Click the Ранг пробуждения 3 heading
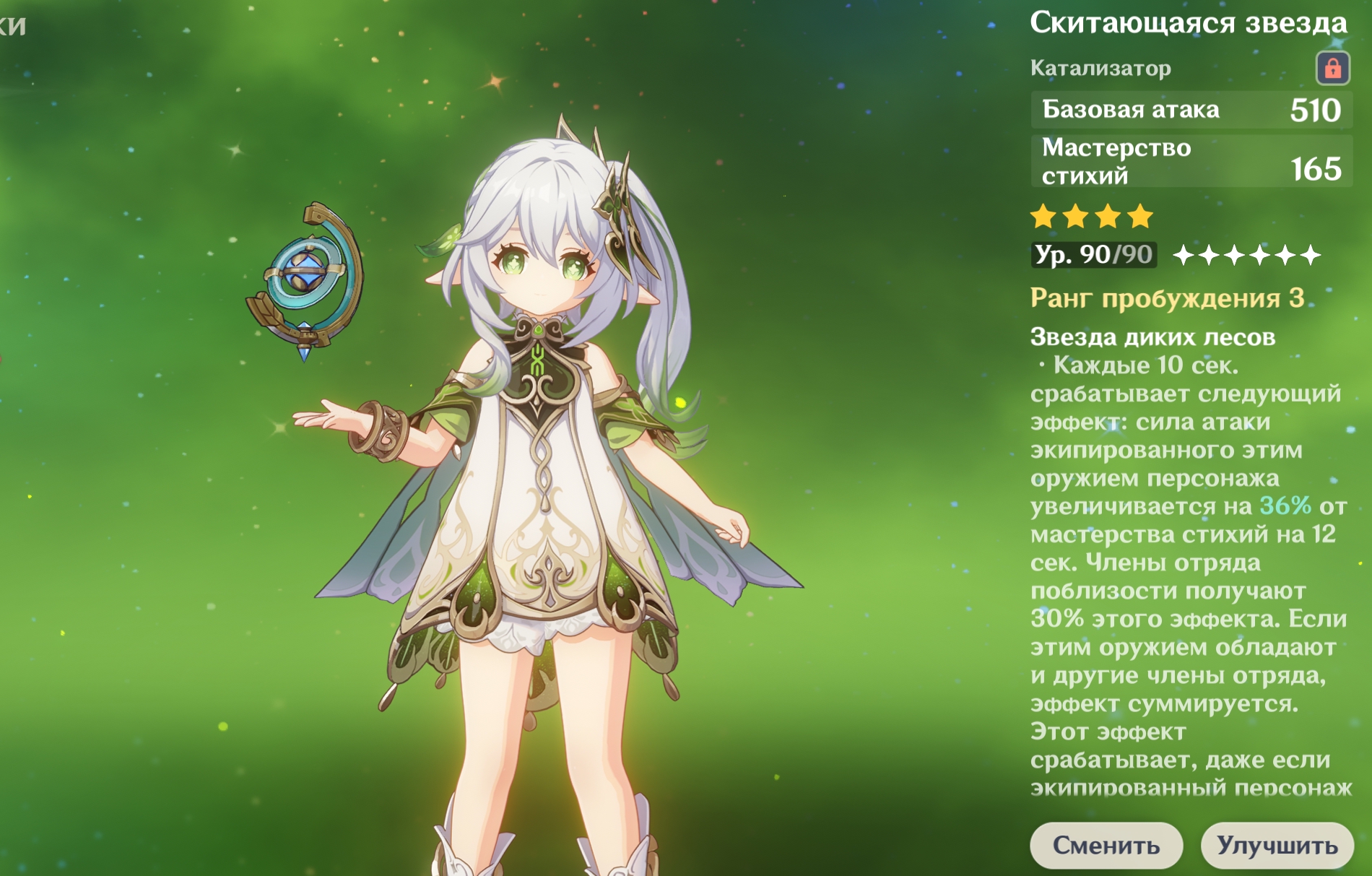Viewport: 1372px width, 876px height. pos(1167,298)
